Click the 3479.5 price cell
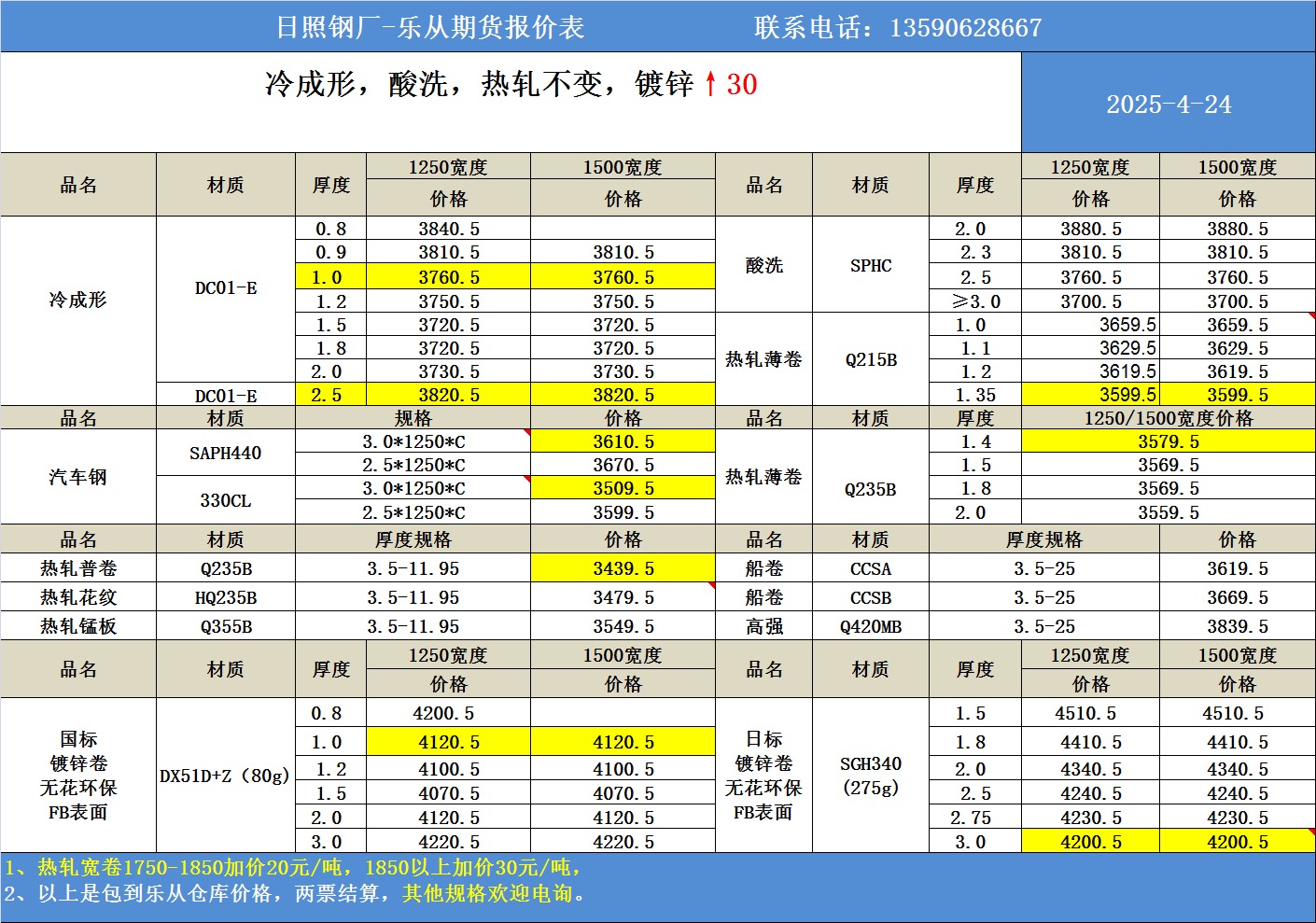 coord(623,597)
